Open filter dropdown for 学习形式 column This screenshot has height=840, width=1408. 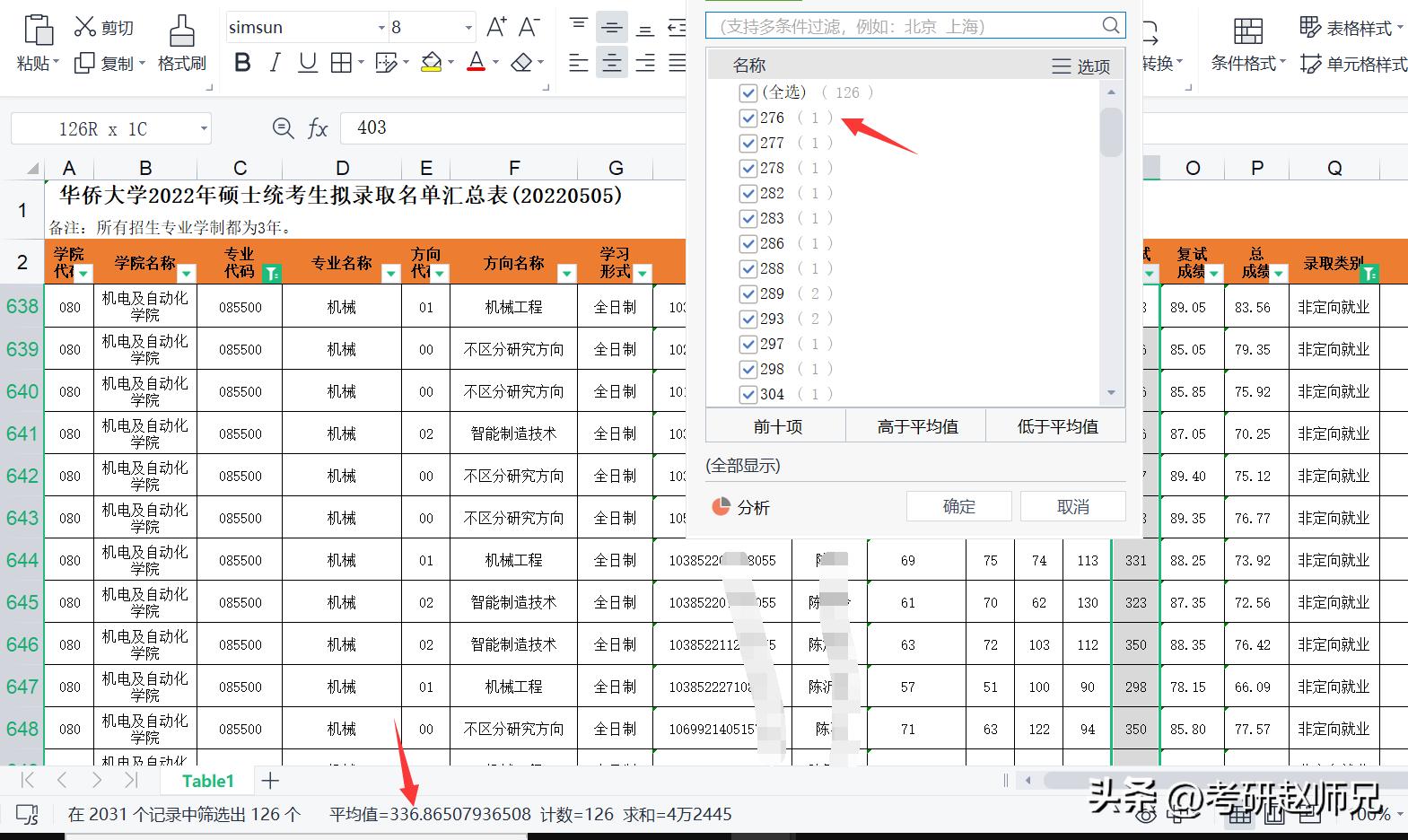pos(643,273)
